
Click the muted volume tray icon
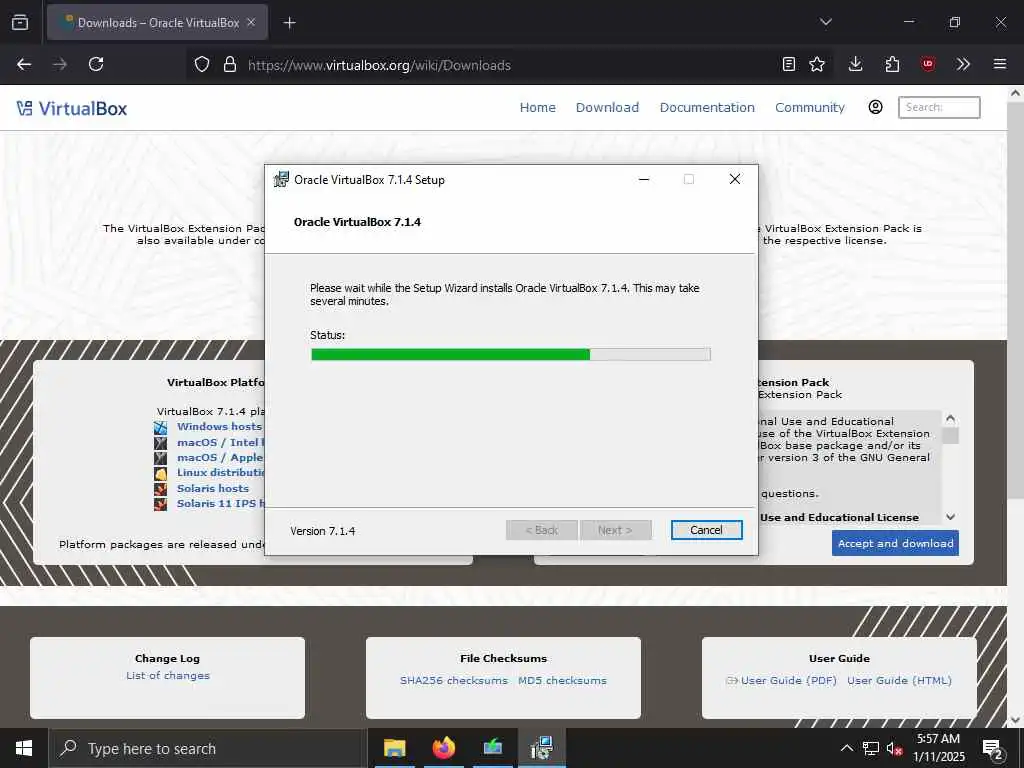coord(894,748)
